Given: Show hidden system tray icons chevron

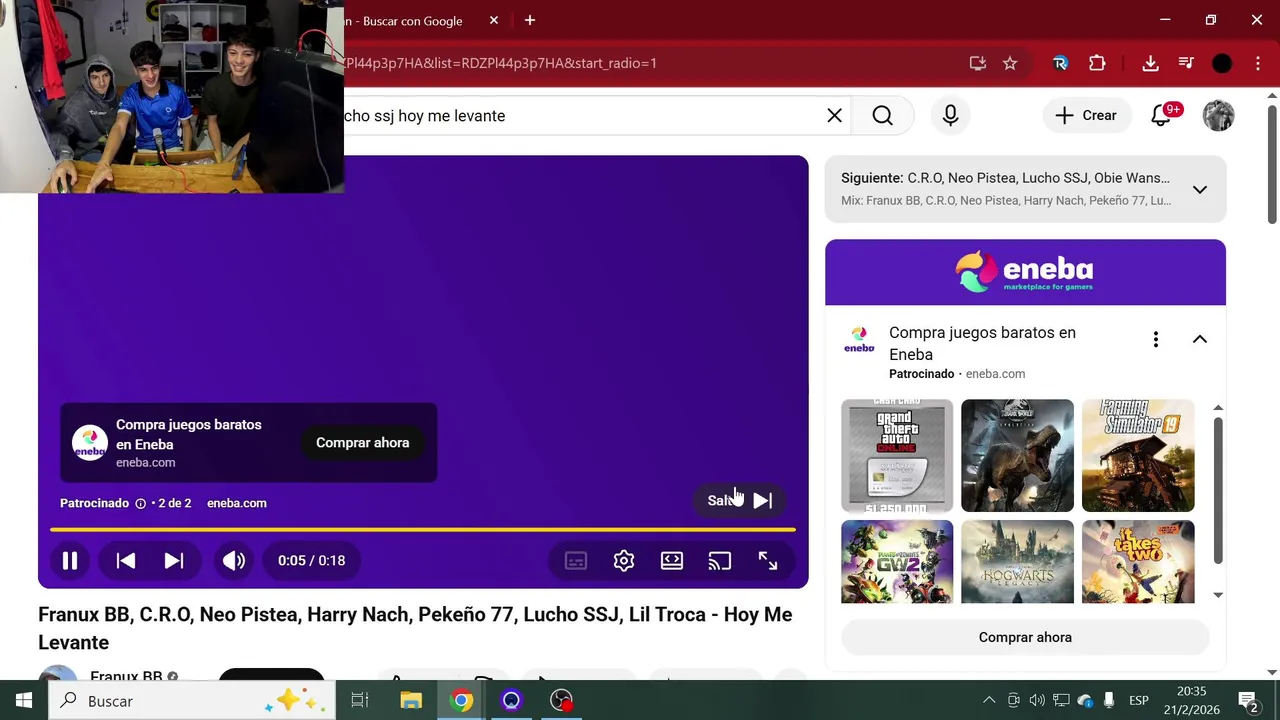Looking at the screenshot, I should point(990,700).
